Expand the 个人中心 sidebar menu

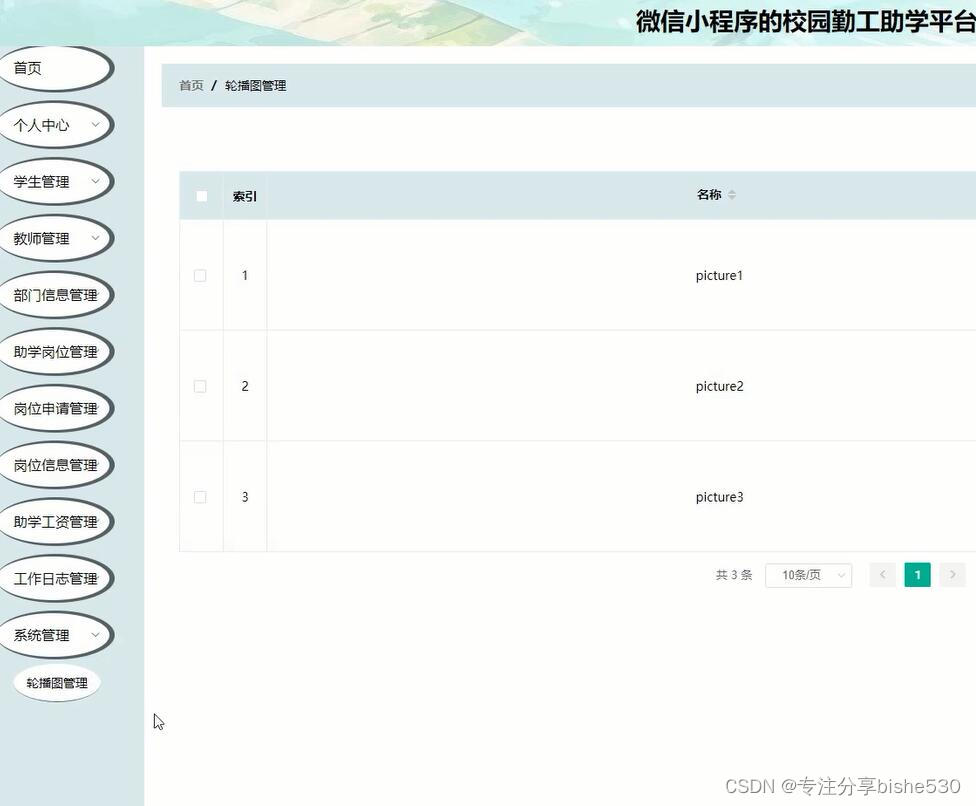pos(57,124)
